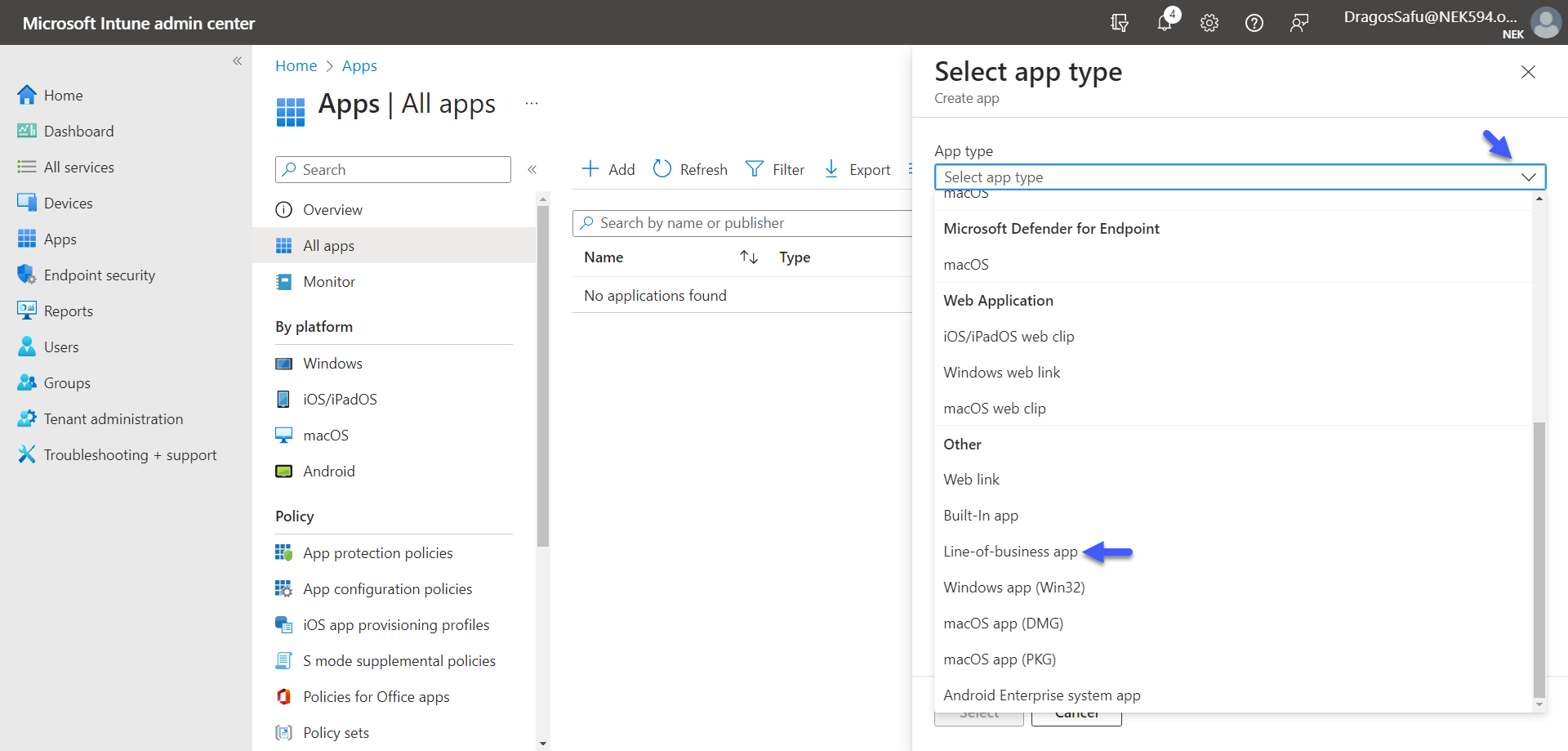Select All apps menu item
The width and height of the screenshot is (1568, 751).
point(394,246)
